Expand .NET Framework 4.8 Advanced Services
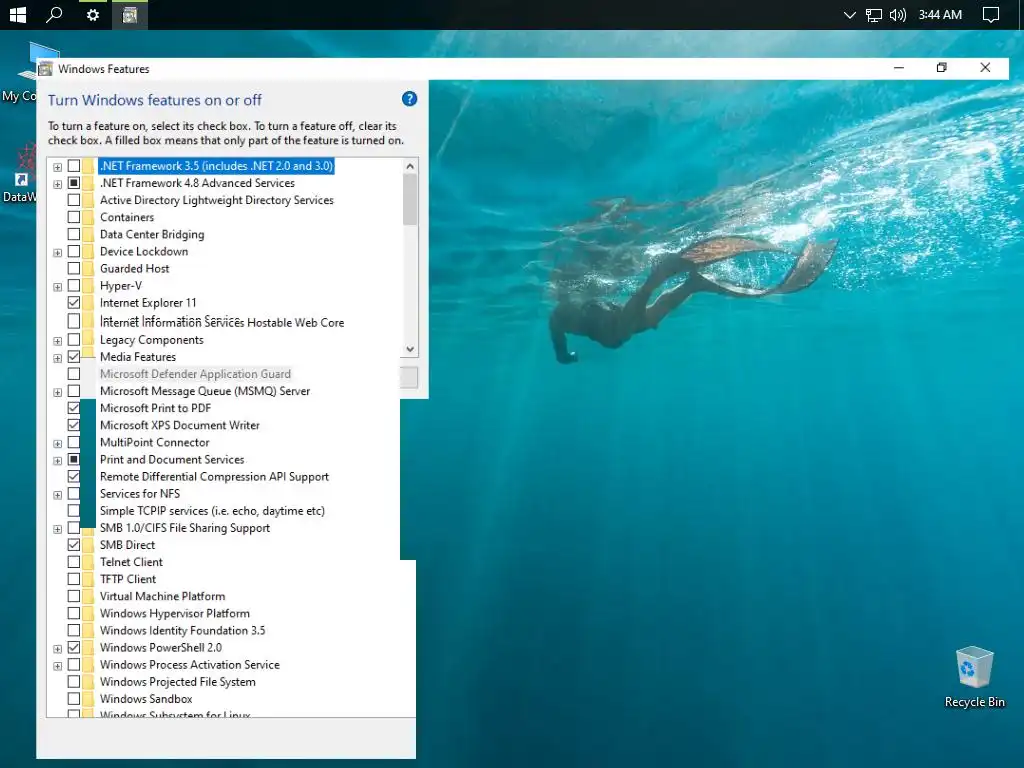Screen dimensions: 1024x768 tap(57, 184)
